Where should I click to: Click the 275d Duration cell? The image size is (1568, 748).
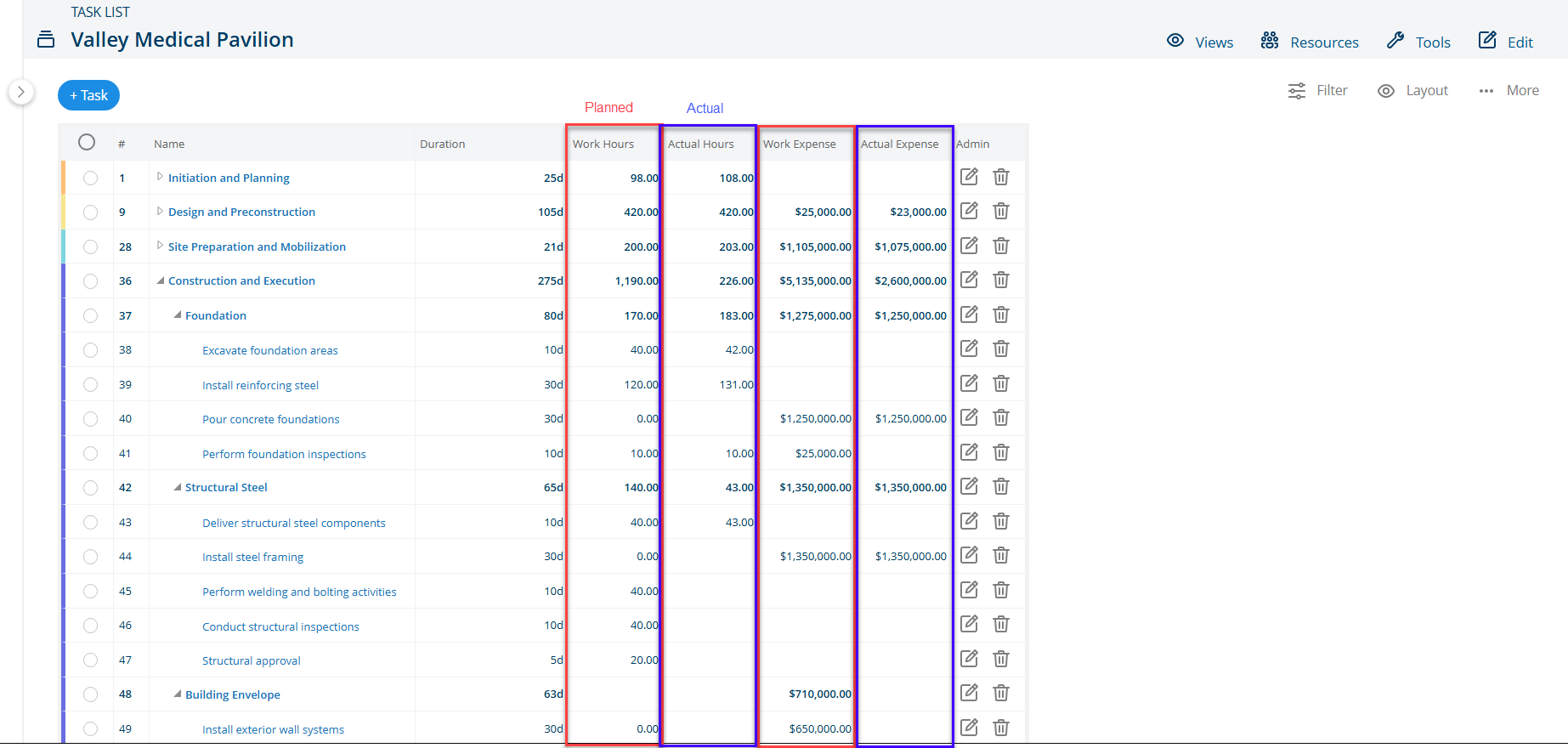(551, 280)
